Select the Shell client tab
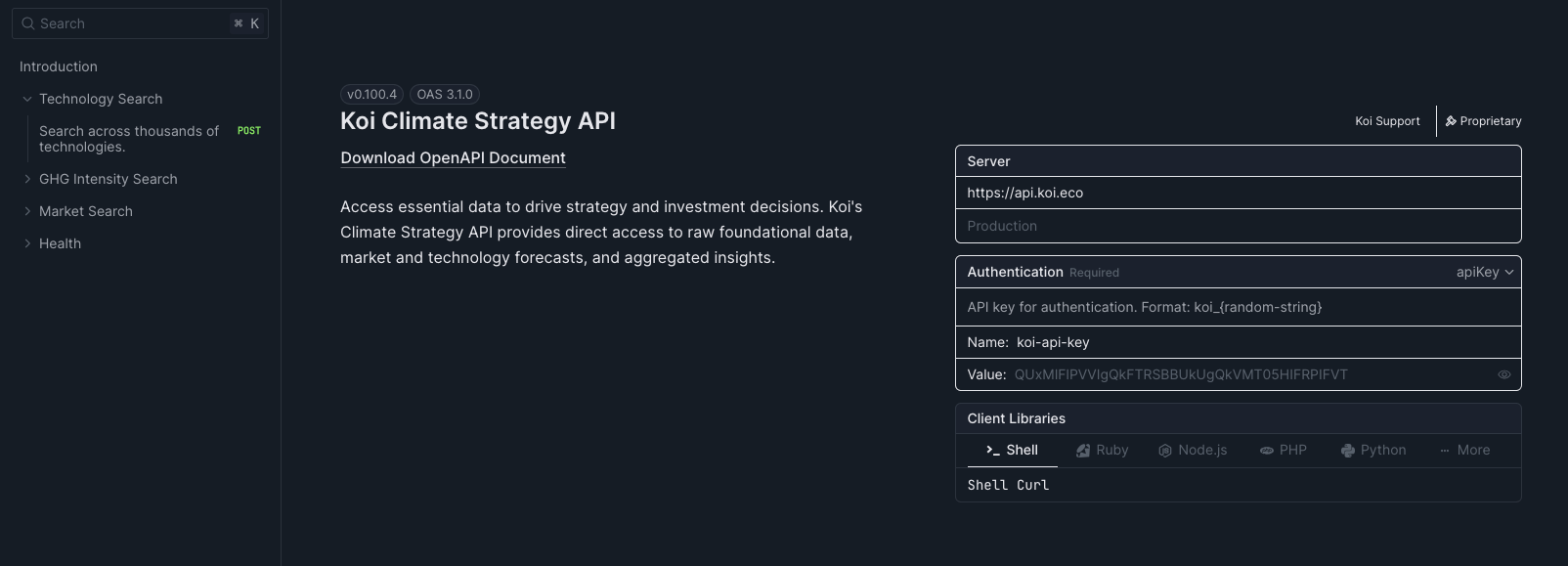 [x=1012, y=450]
